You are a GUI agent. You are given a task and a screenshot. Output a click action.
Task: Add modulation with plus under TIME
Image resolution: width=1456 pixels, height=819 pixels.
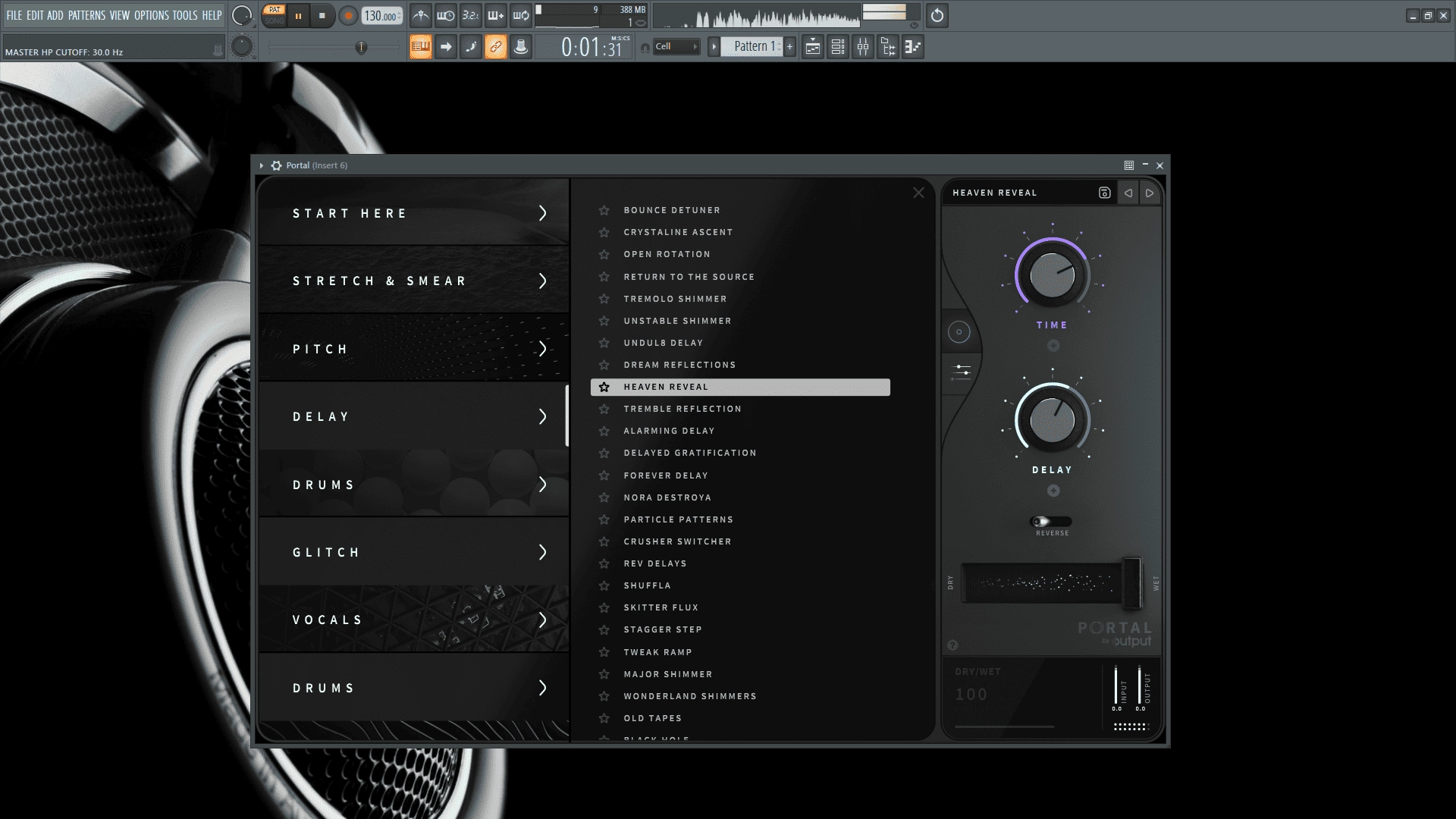pos(1053,346)
